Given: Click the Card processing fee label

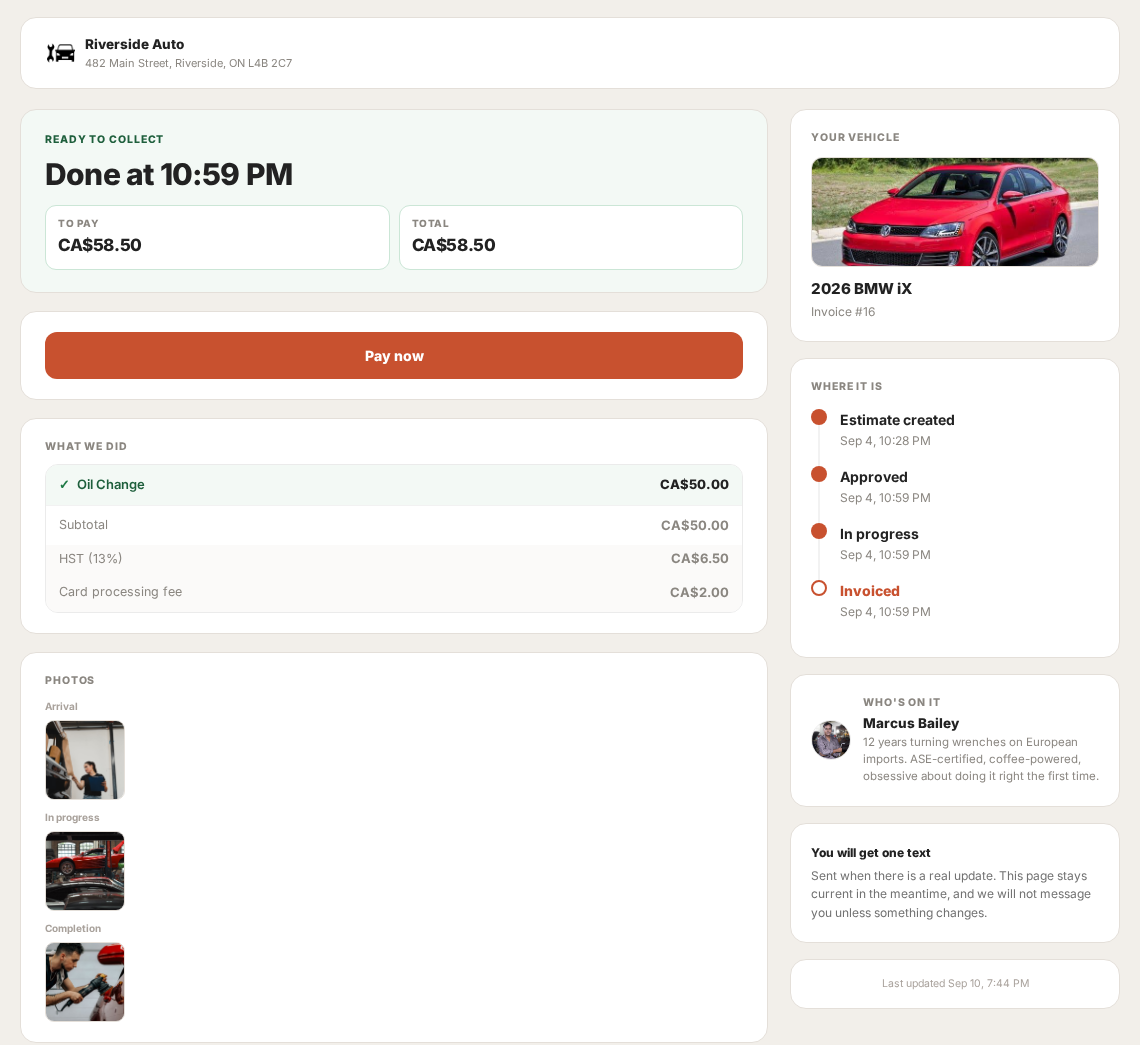Looking at the screenshot, I should [x=121, y=592].
